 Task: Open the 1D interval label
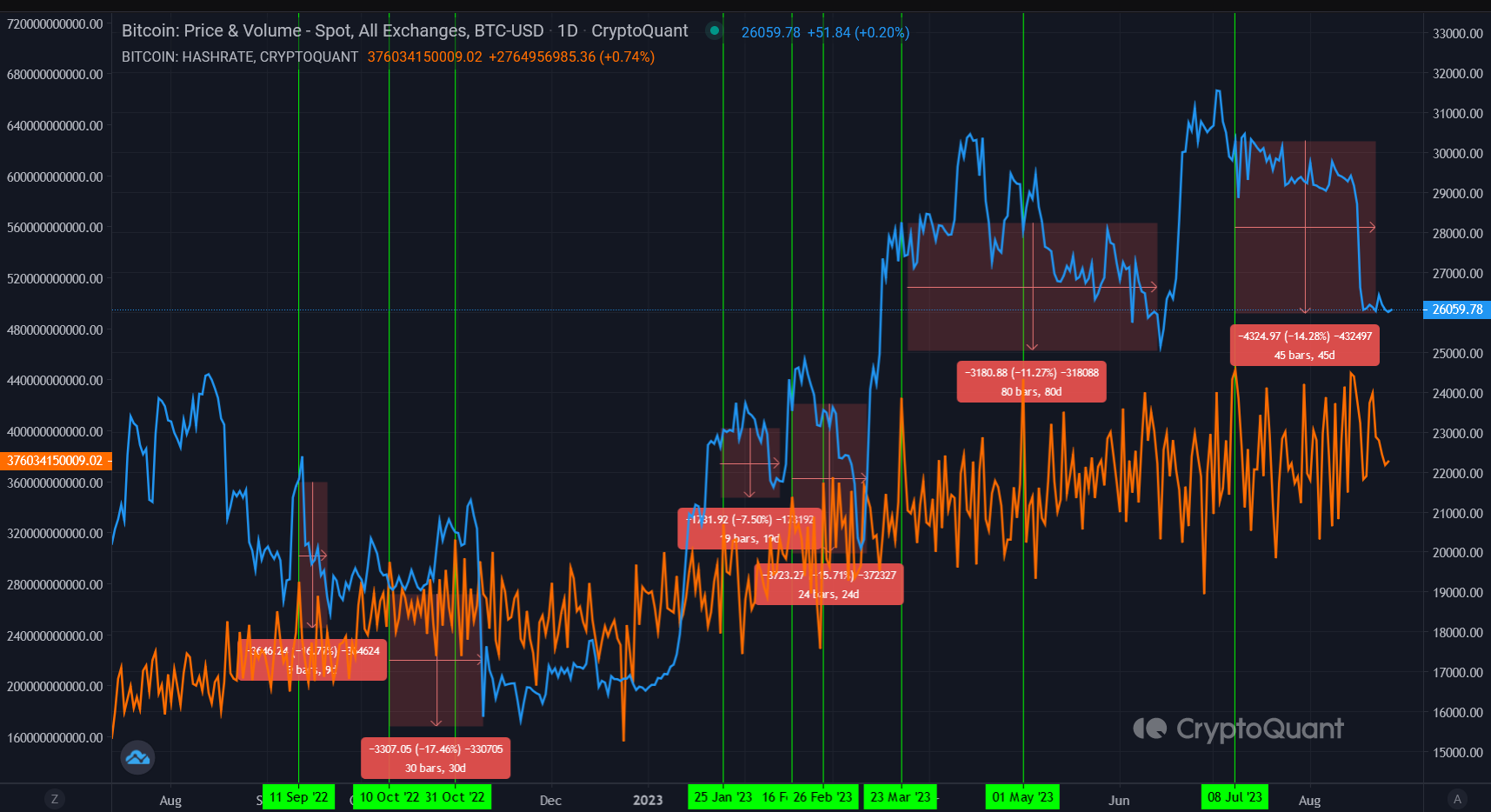[568, 31]
